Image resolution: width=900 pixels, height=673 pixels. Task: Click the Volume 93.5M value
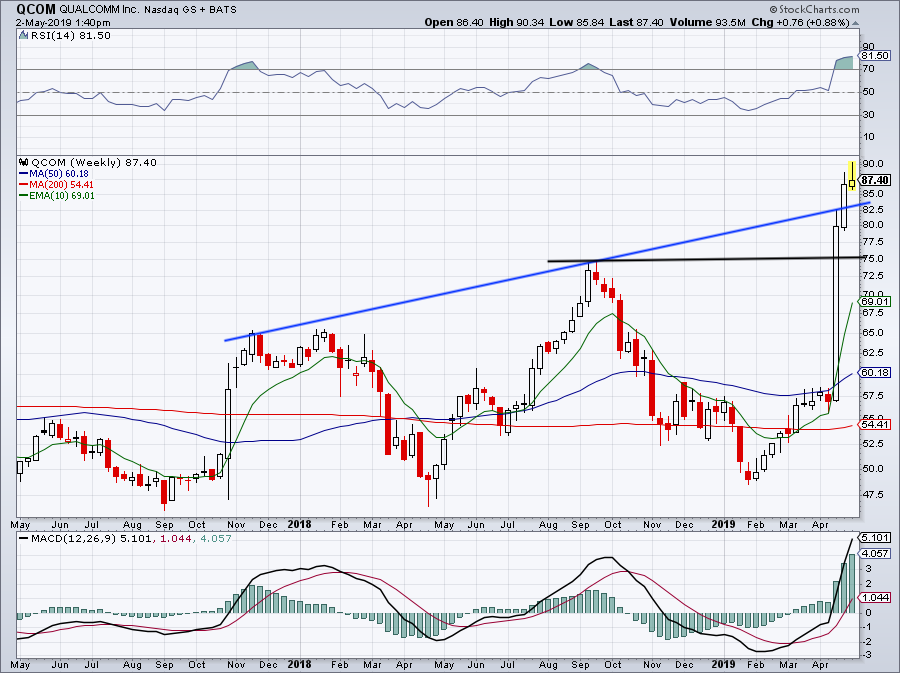pyautogui.click(x=707, y=22)
